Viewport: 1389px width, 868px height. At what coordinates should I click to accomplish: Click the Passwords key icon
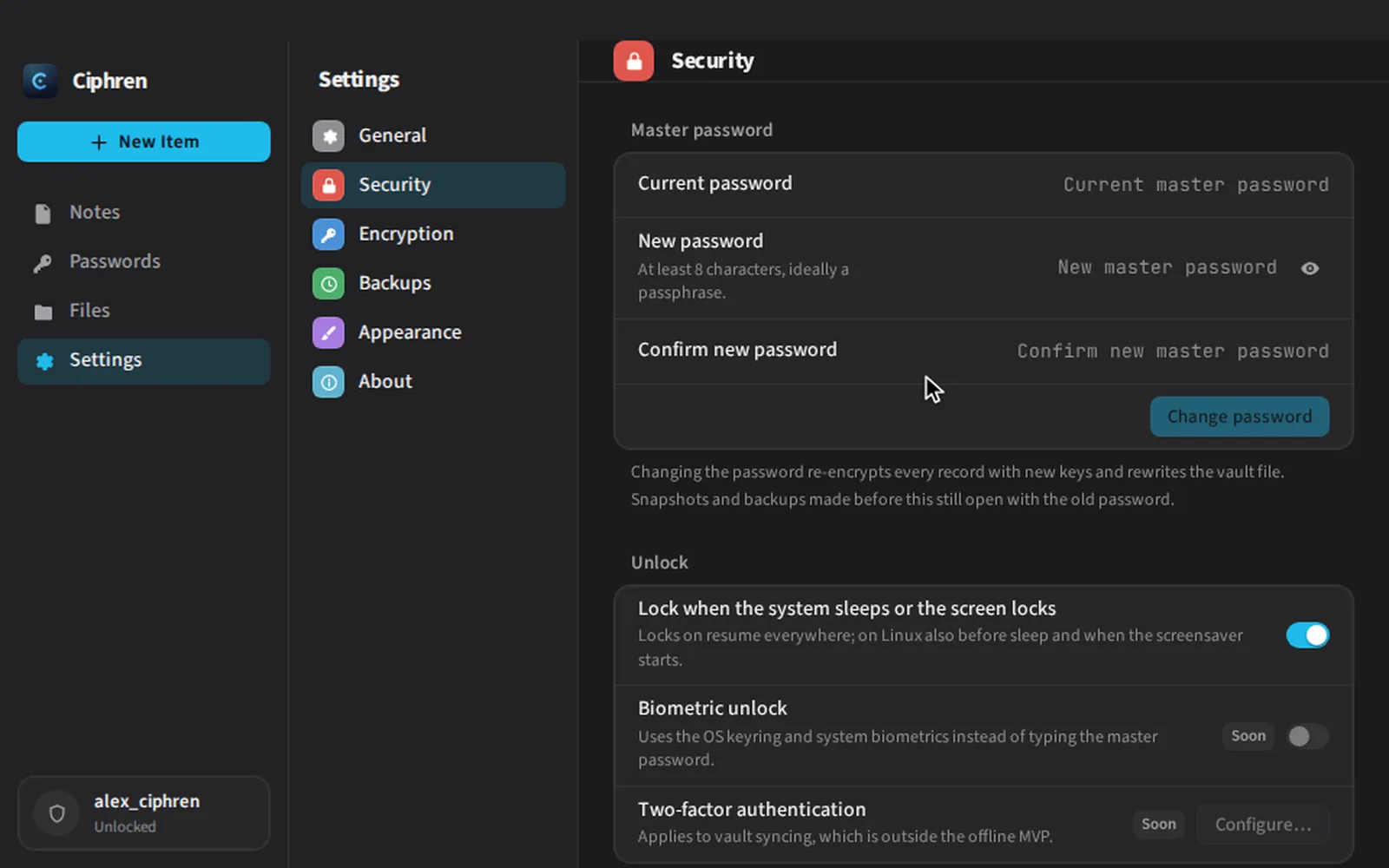[43, 263]
